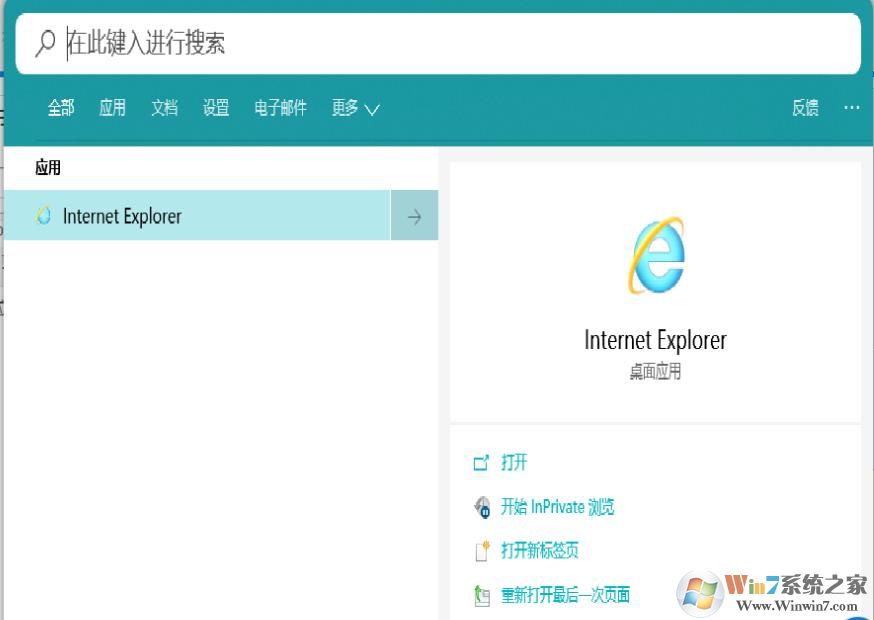Select the 应用 filter tab
Screen dimensions: 874x620
113,108
